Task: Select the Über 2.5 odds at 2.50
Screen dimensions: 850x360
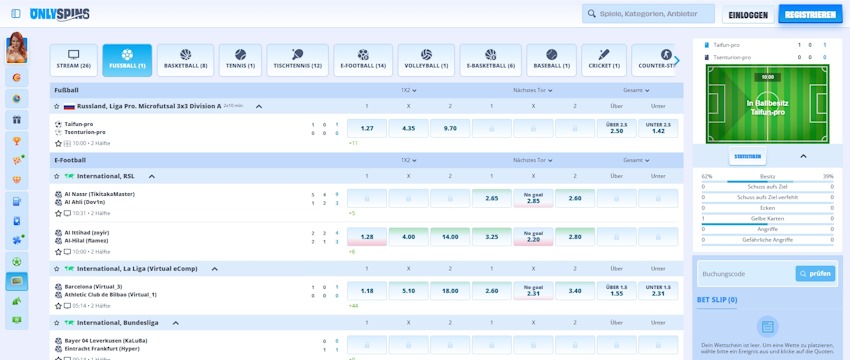Action: (x=616, y=128)
